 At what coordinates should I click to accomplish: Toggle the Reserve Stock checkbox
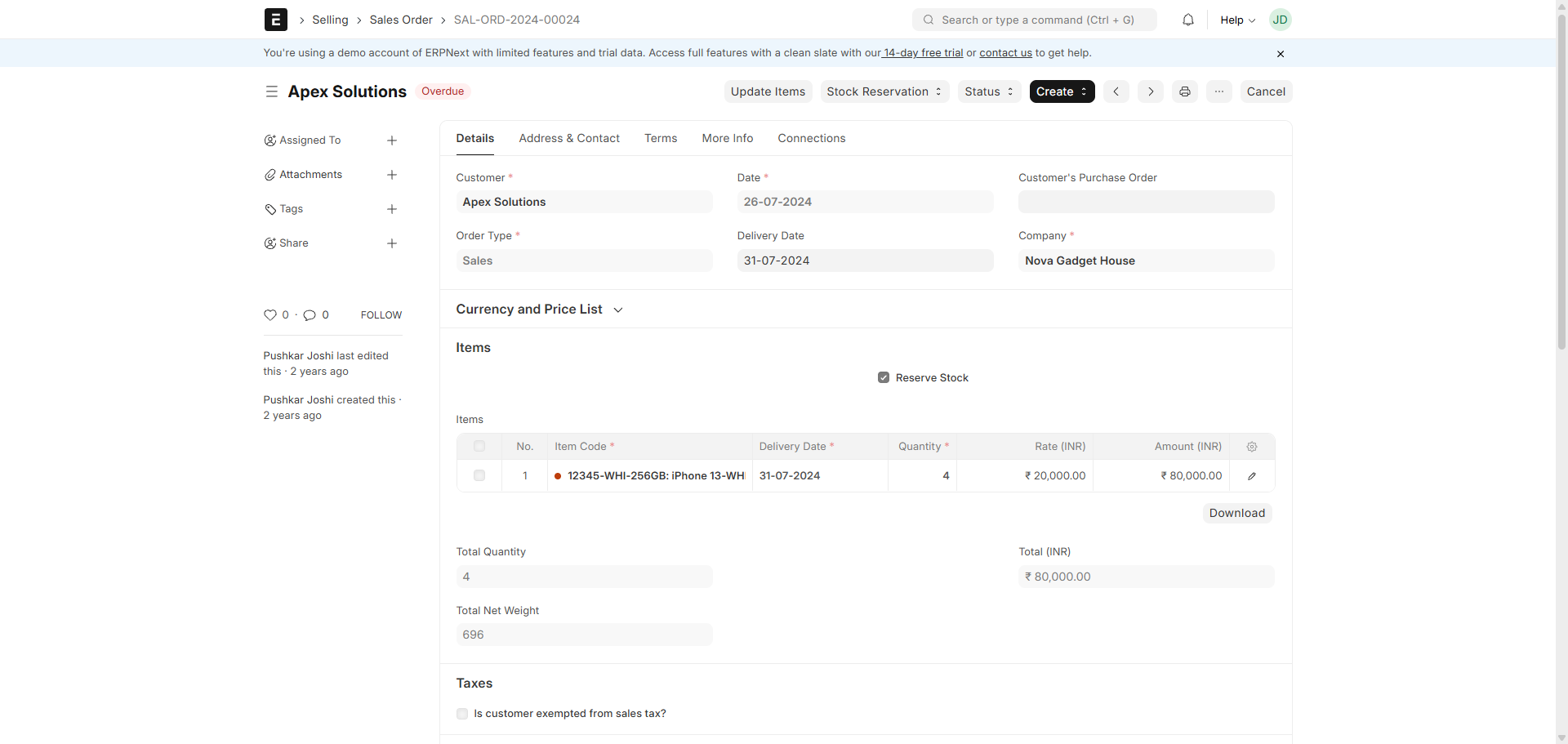[884, 377]
